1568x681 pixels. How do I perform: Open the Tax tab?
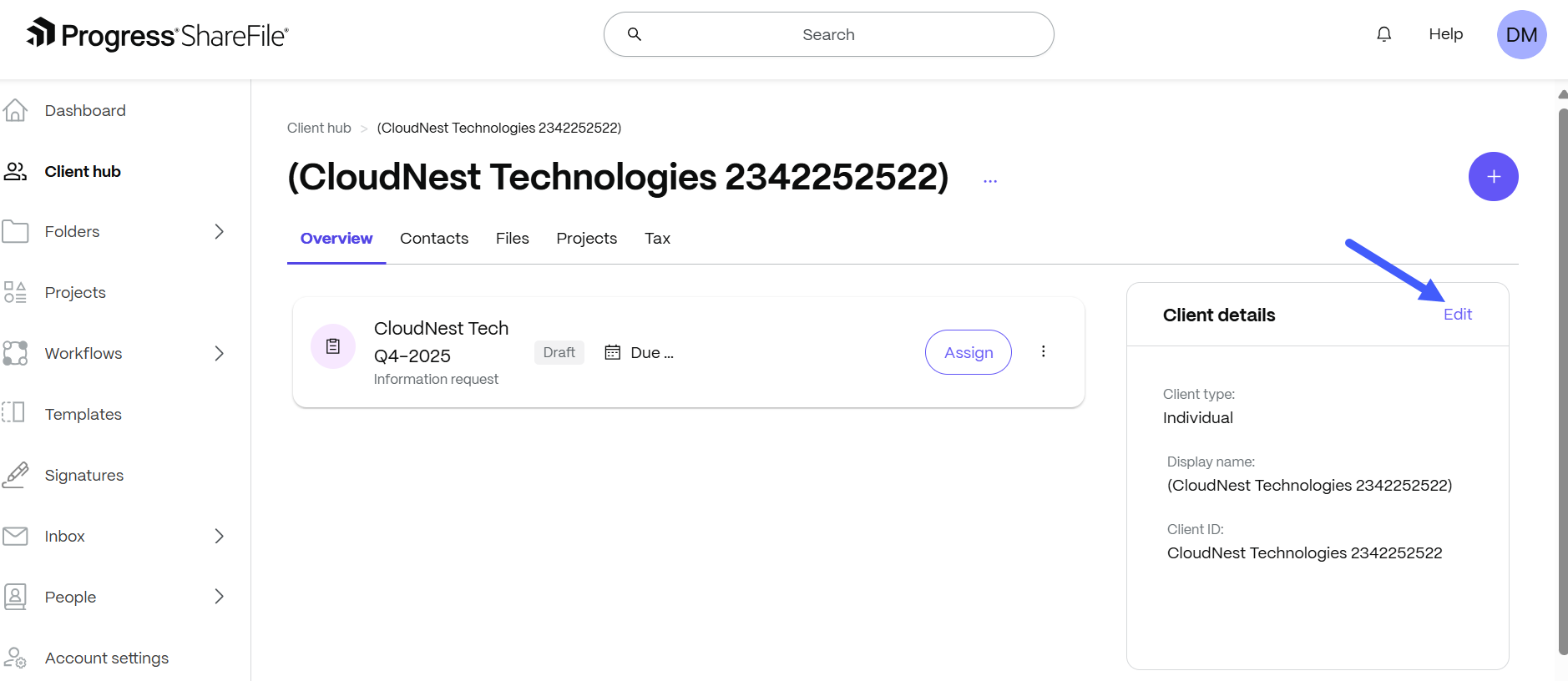(657, 239)
